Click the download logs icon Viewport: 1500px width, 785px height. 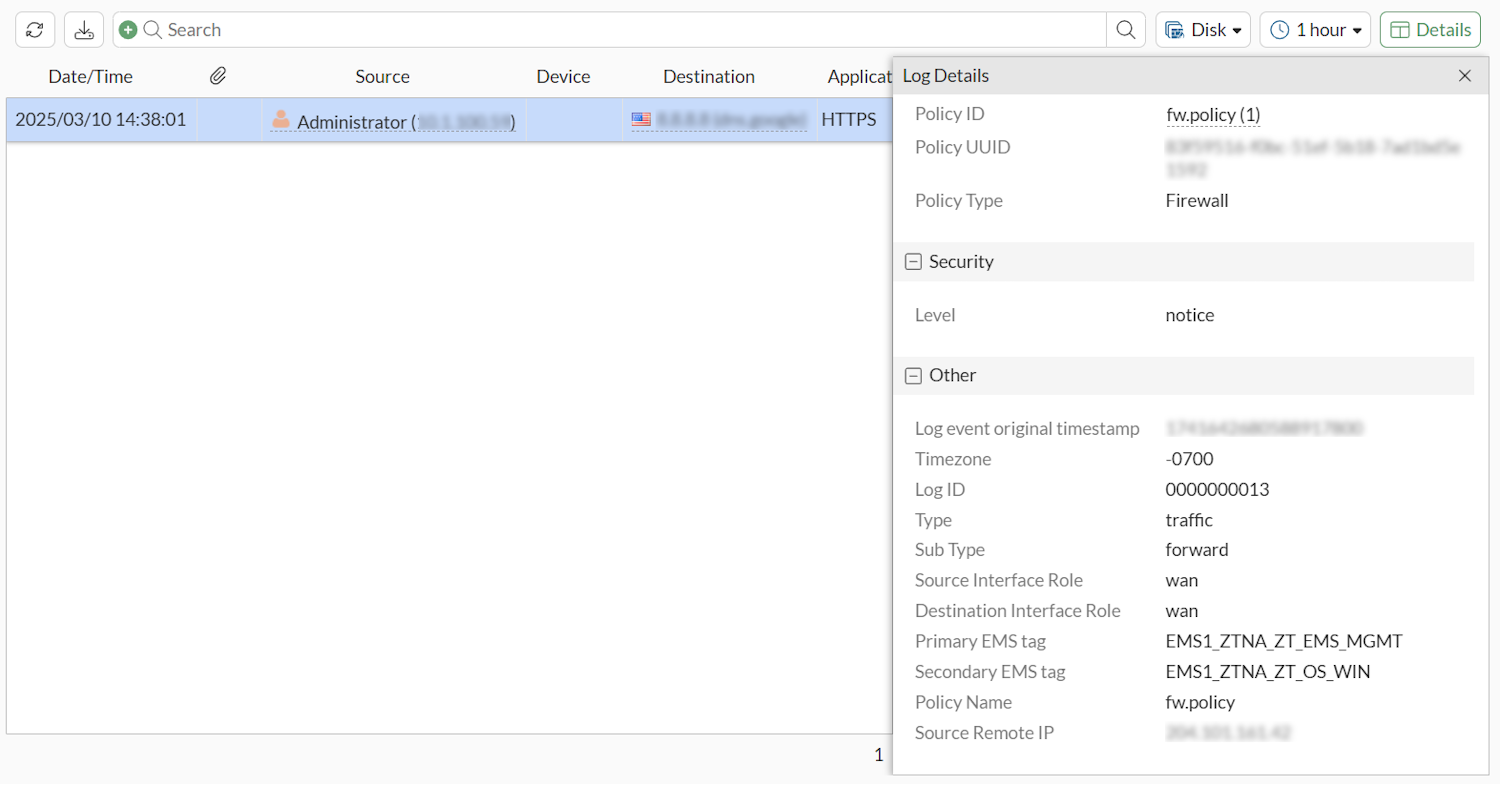click(83, 29)
